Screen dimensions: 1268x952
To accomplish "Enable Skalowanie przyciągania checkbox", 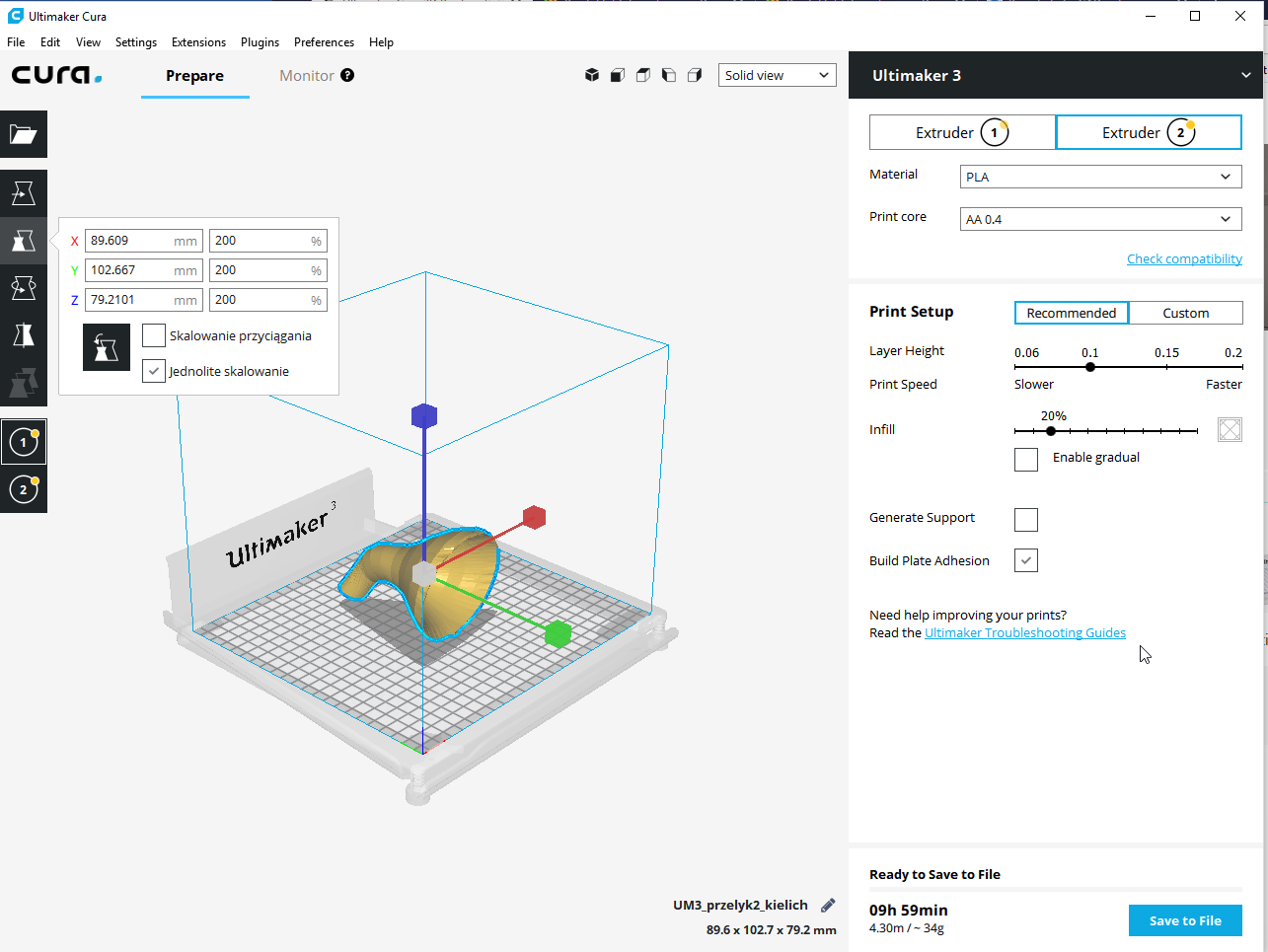I will [x=154, y=335].
